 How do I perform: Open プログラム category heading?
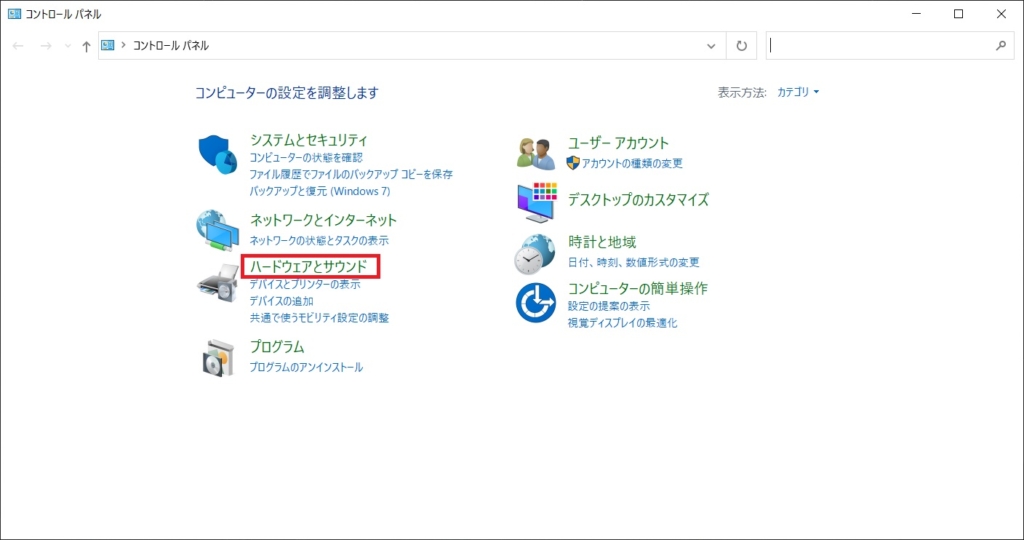[x=277, y=347]
